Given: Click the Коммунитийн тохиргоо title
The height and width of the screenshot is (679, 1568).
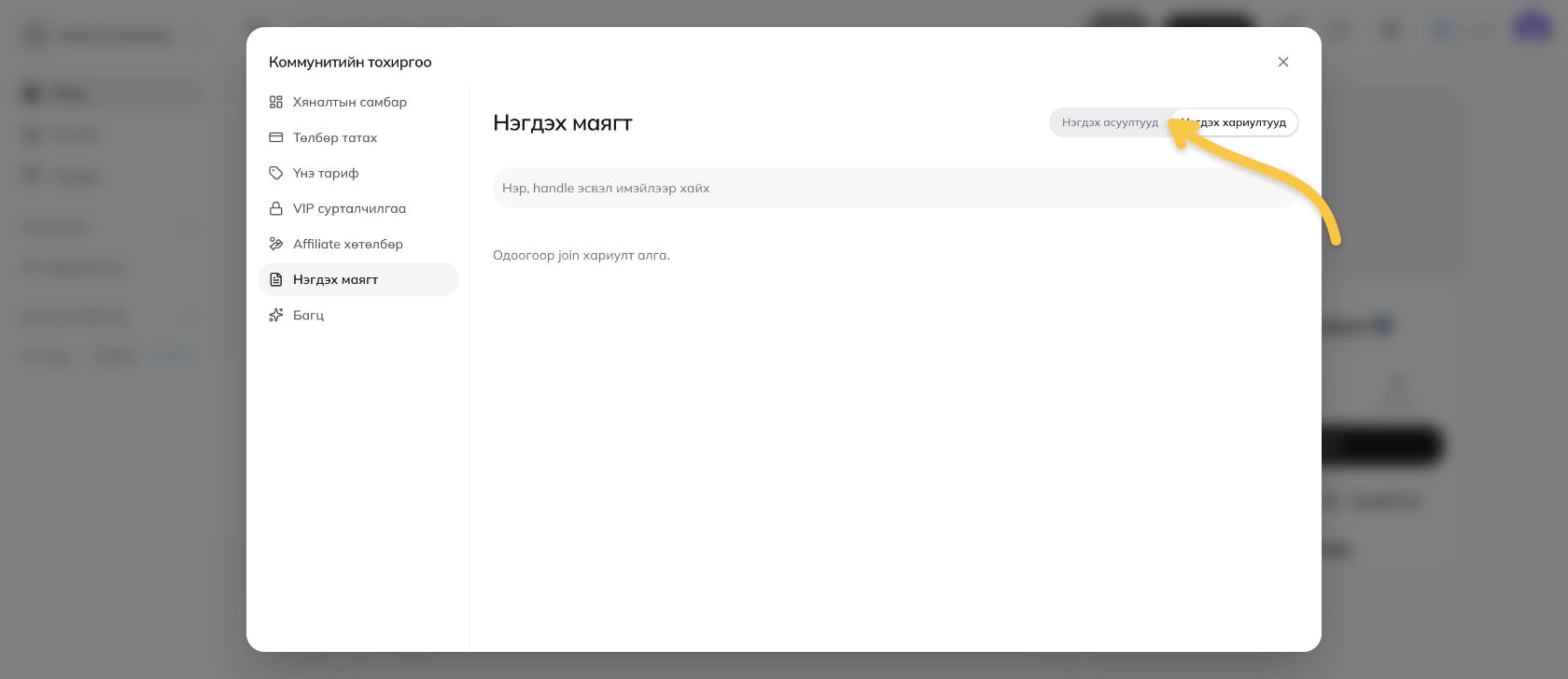Looking at the screenshot, I should click(350, 62).
